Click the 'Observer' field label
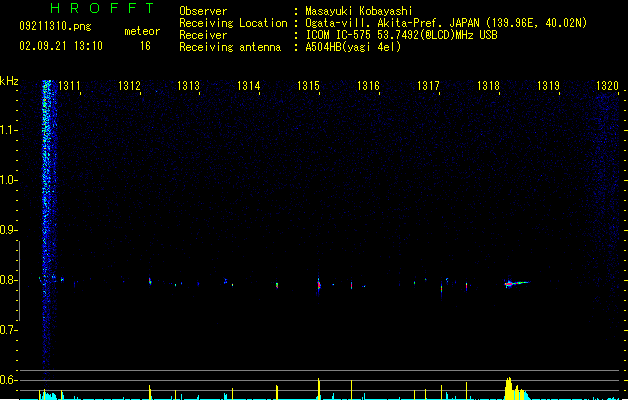The image size is (629, 400). (203, 11)
